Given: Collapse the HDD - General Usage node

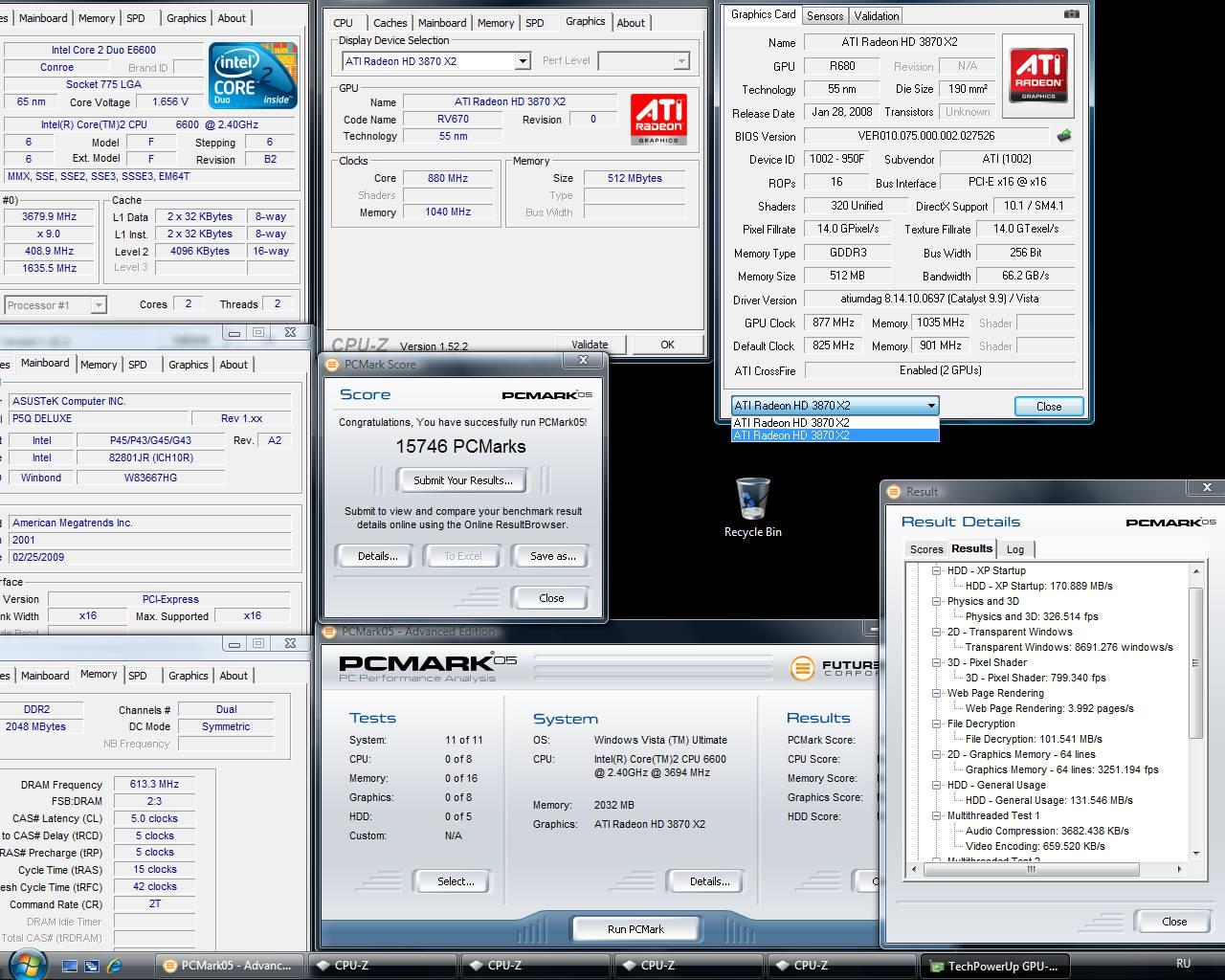Looking at the screenshot, I should (937, 785).
